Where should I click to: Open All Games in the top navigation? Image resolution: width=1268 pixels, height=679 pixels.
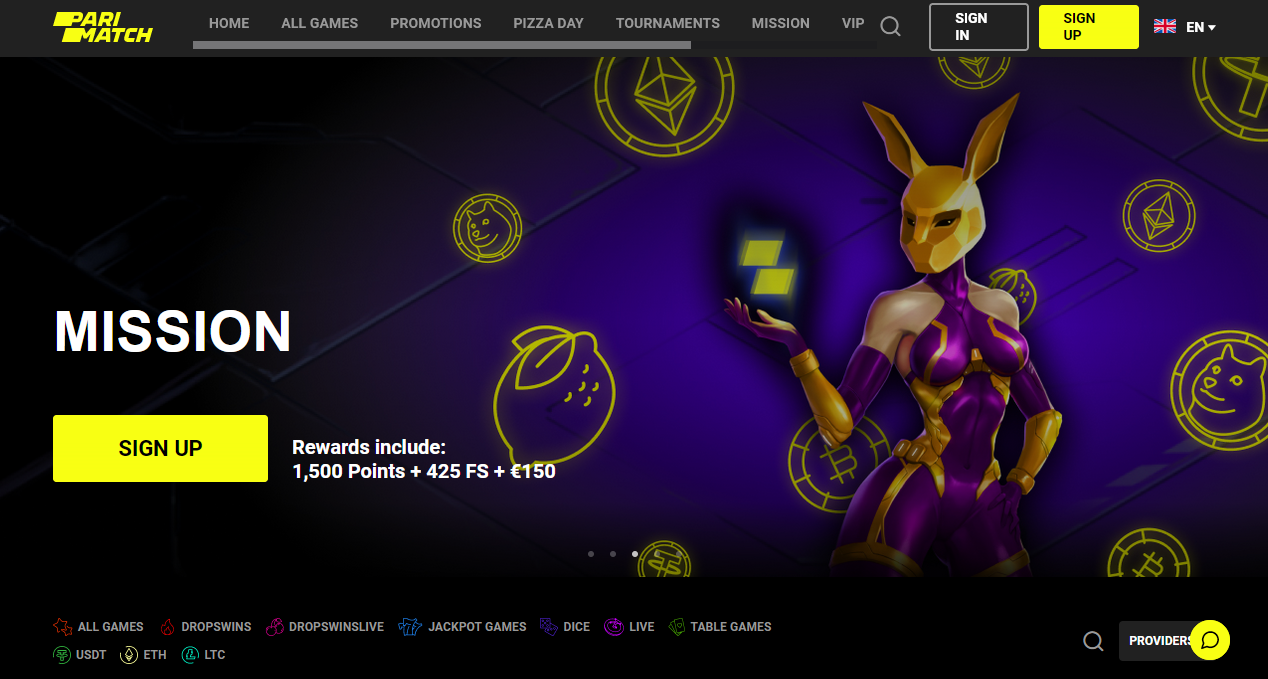tap(320, 23)
